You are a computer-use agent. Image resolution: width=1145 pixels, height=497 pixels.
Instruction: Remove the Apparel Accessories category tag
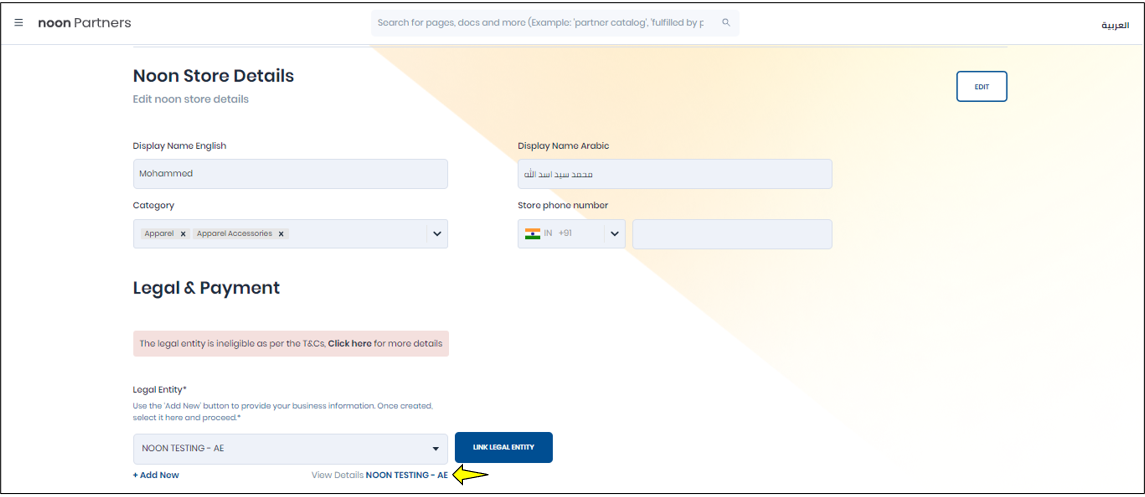(x=281, y=234)
